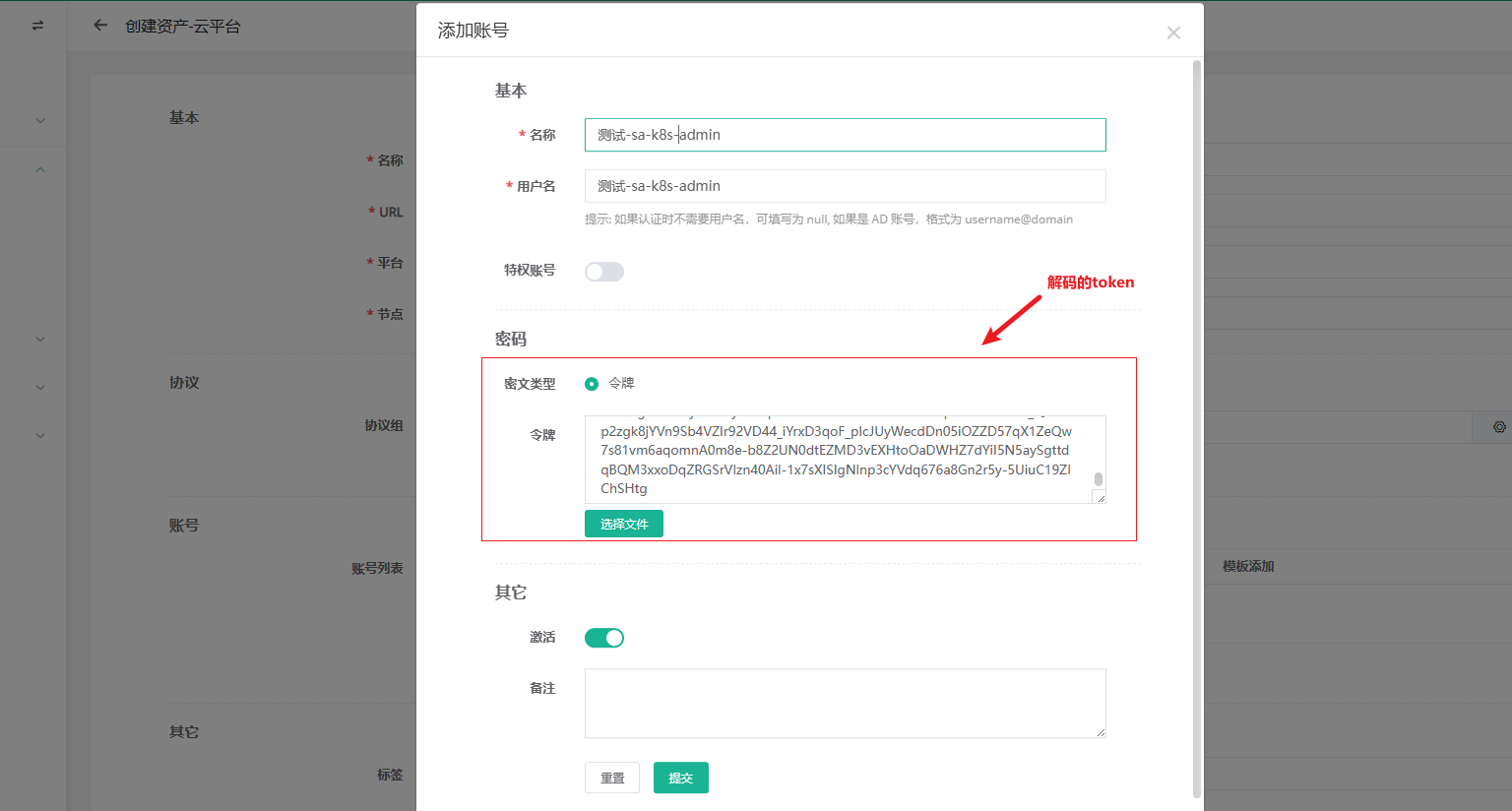
Task: Click into the 用户名 input field
Action: (x=846, y=186)
